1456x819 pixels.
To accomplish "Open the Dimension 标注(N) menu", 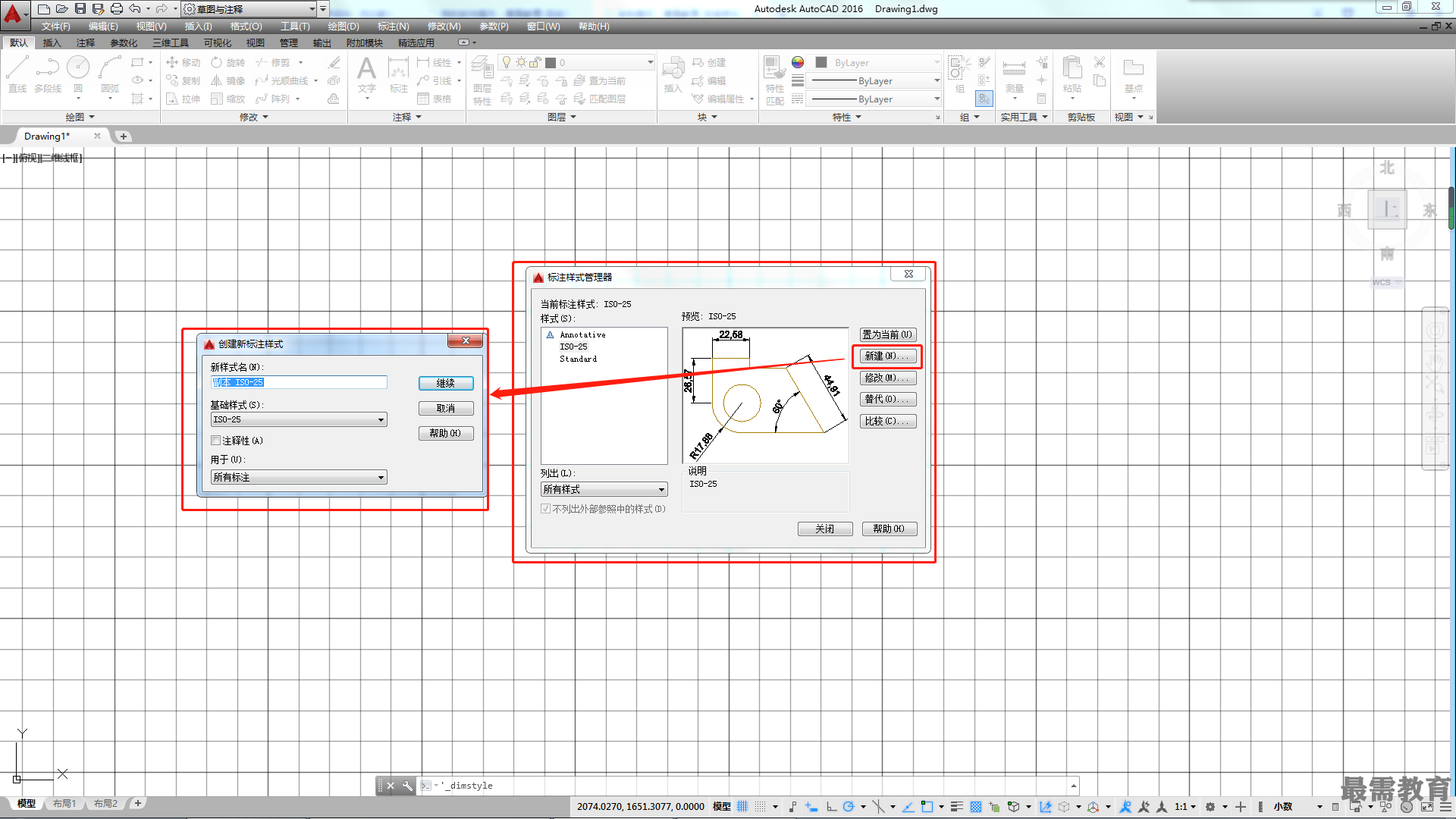I will tap(393, 27).
